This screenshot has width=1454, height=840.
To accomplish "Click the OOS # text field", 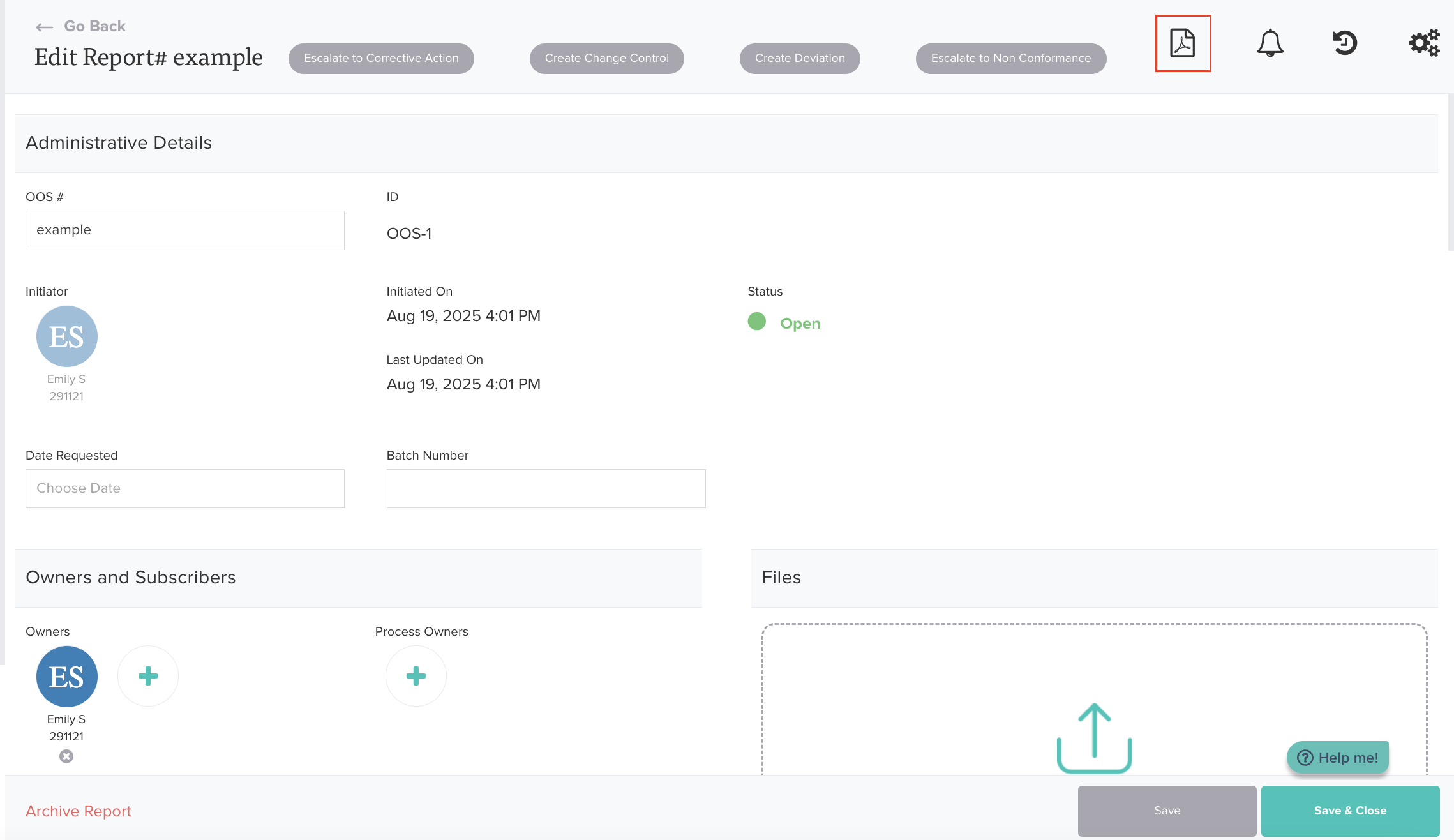I will (184, 230).
